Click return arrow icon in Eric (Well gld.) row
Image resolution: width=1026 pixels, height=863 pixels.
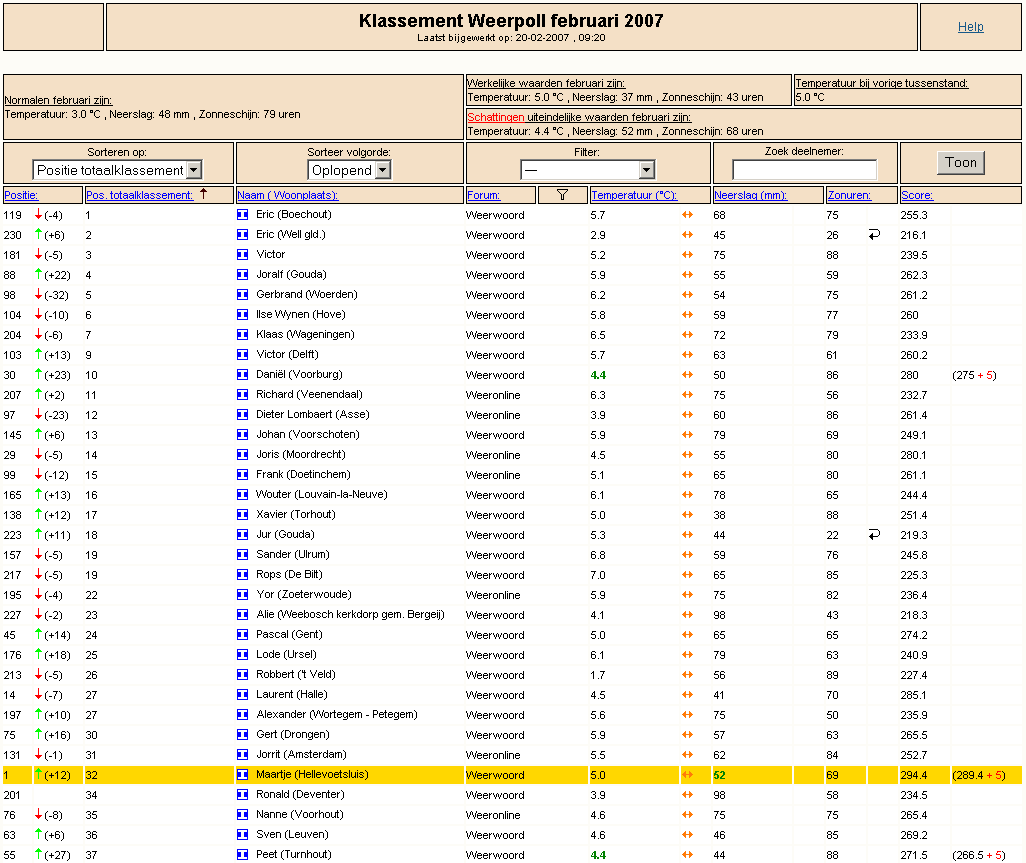pyautogui.click(x=874, y=234)
